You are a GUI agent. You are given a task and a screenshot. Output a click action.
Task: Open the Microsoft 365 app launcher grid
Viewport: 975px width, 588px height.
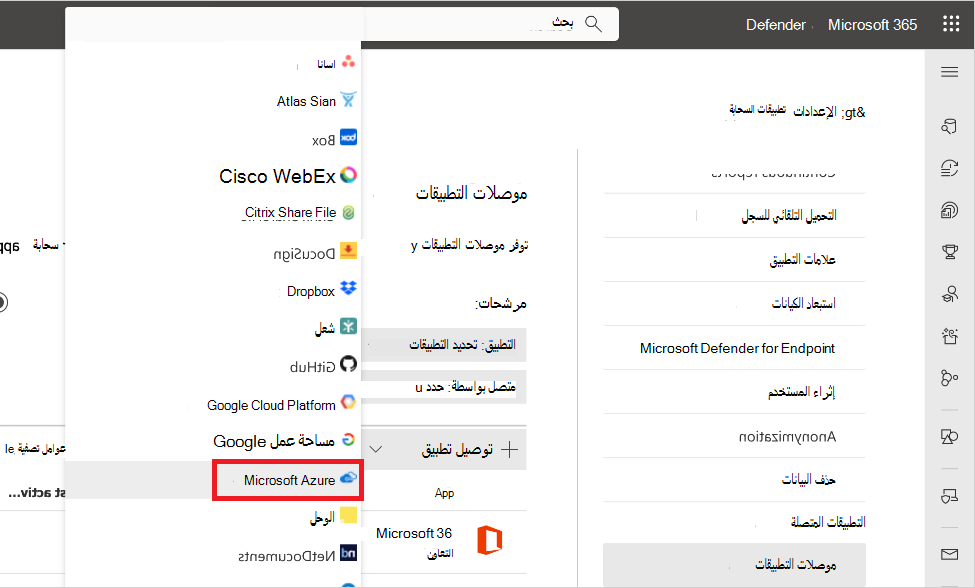point(950,22)
